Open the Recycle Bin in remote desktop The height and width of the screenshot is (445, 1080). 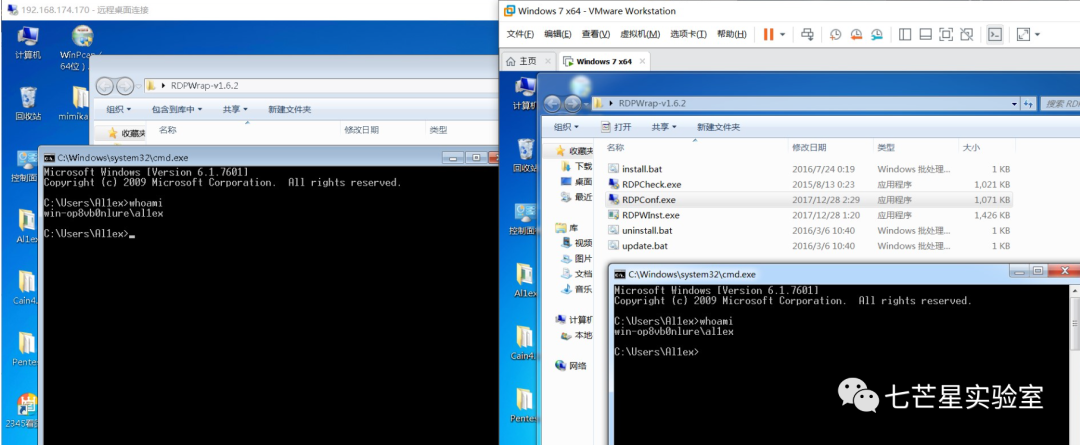pos(29,101)
